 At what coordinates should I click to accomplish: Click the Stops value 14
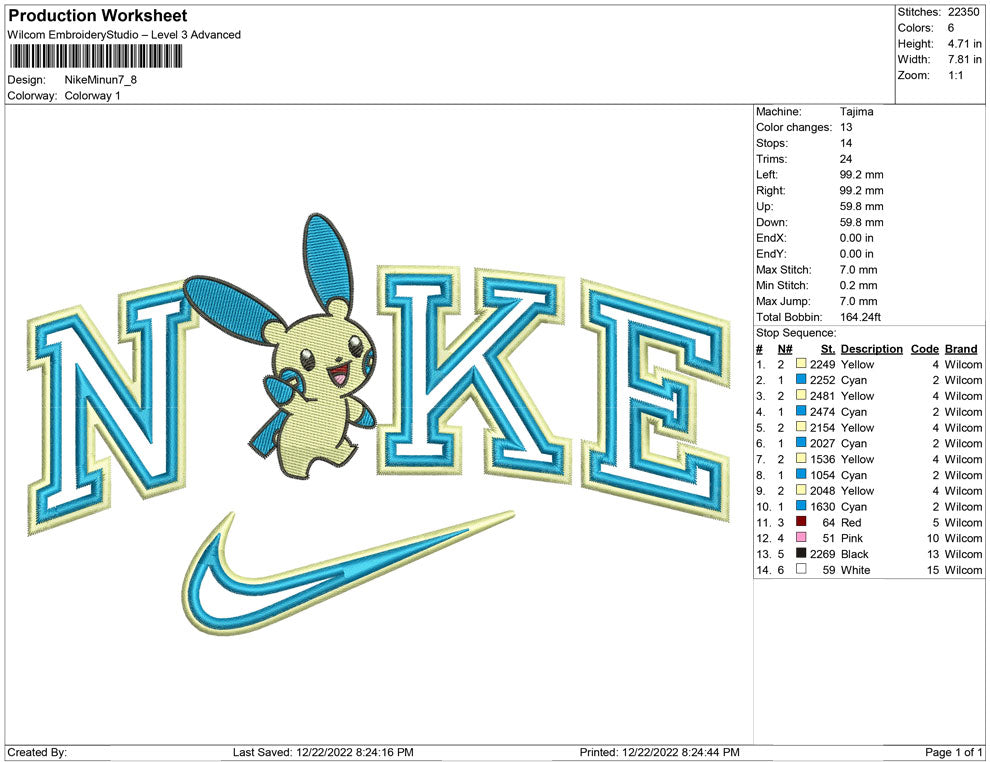pyautogui.click(x=846, y=143)
